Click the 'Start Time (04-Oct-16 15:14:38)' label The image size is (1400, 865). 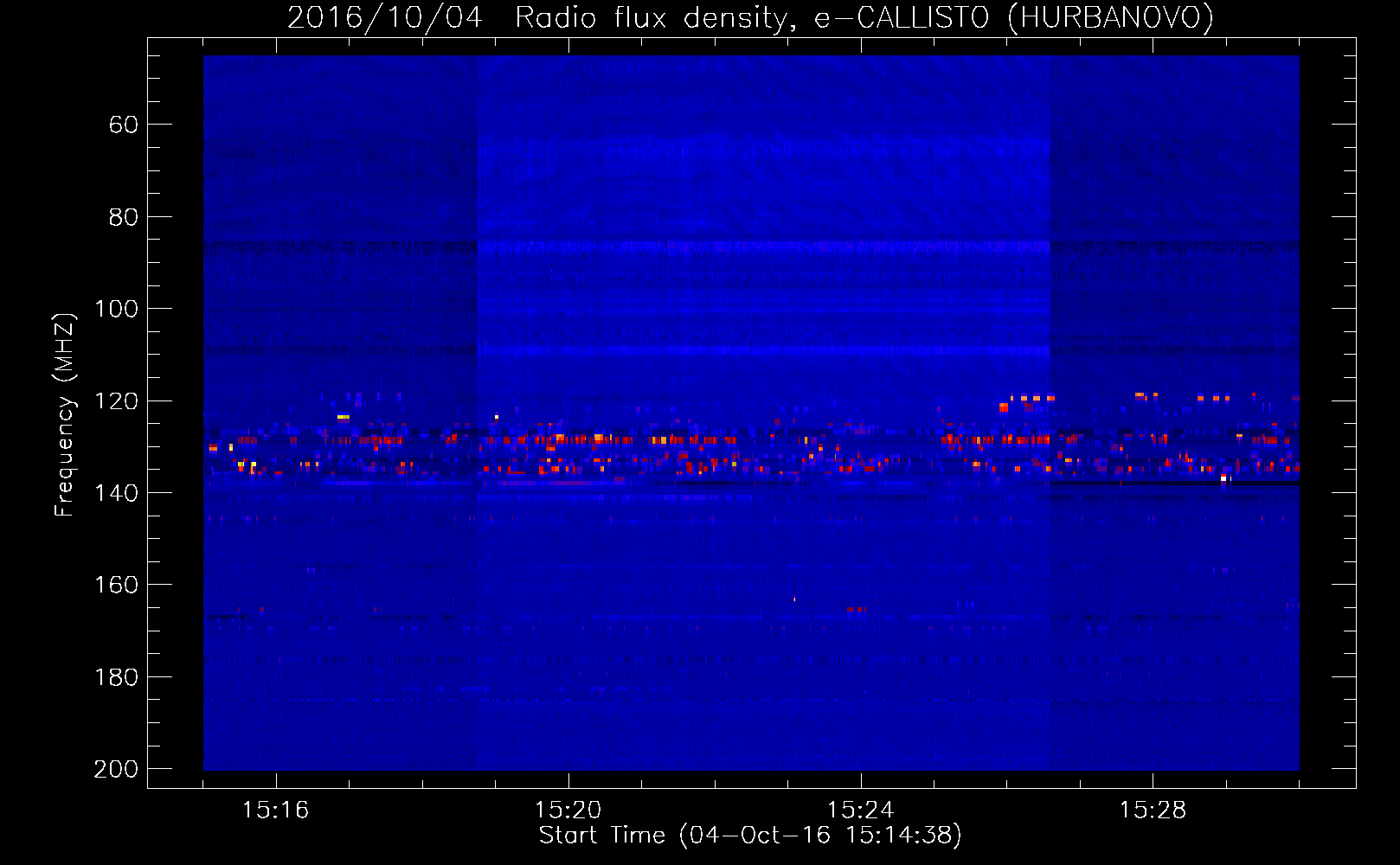[x=750, y=836]
